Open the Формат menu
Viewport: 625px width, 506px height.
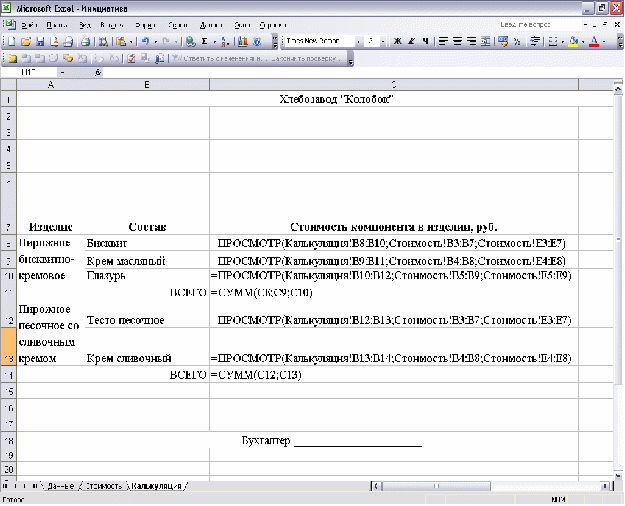point(145,25)
